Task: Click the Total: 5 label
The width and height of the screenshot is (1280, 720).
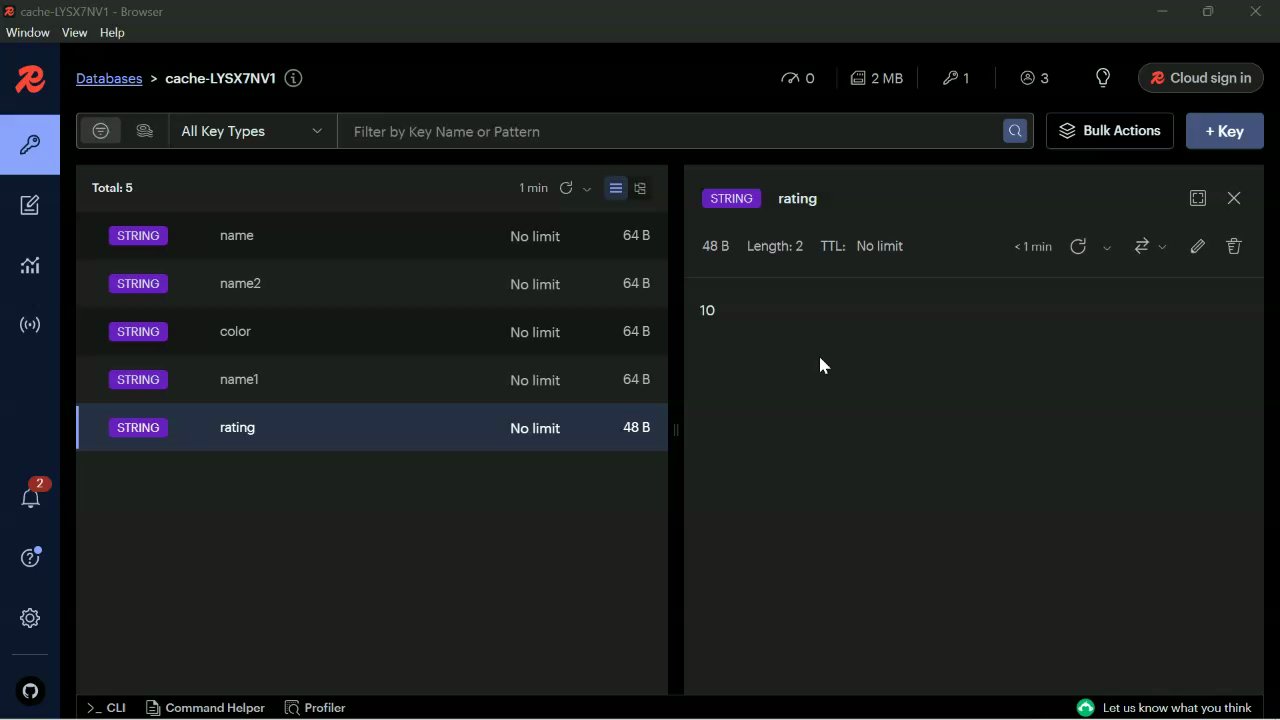Action: click(112, 188)
